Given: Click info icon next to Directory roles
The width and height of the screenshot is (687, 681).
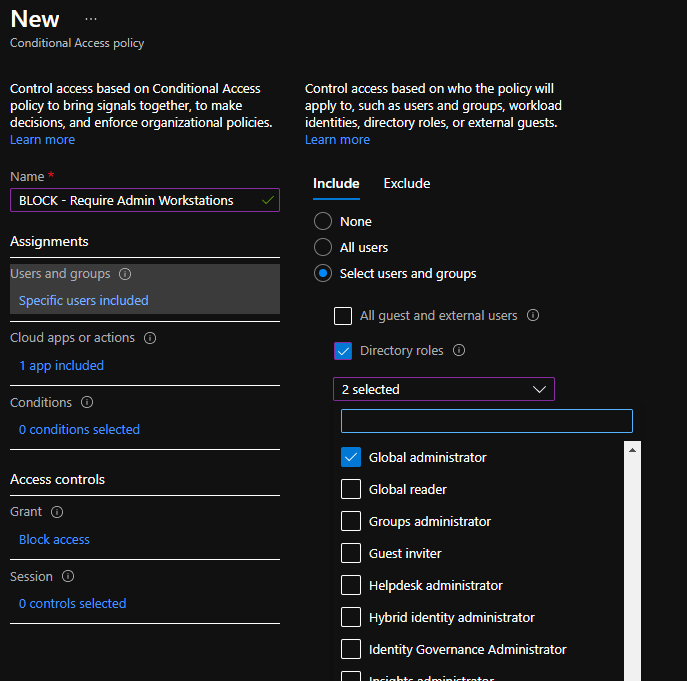Looking at the screenshot, I should [x=459, y=351].
